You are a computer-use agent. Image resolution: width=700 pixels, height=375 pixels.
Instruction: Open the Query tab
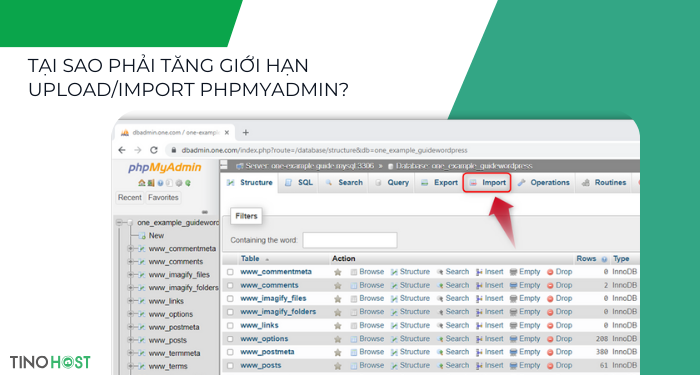pos(392,183)
